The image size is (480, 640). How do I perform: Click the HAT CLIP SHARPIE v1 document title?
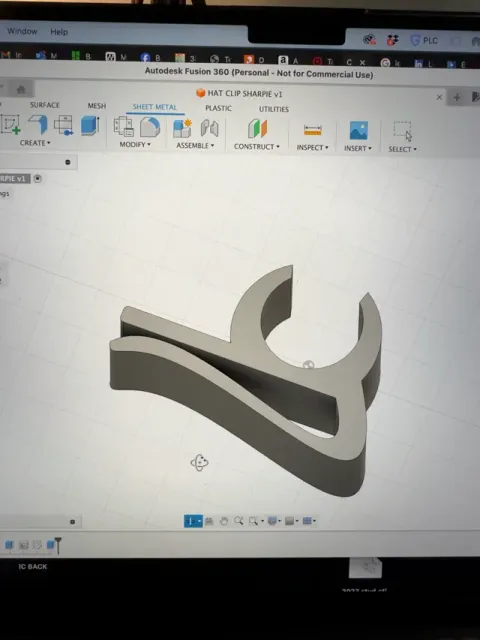[x=245, y=93]
